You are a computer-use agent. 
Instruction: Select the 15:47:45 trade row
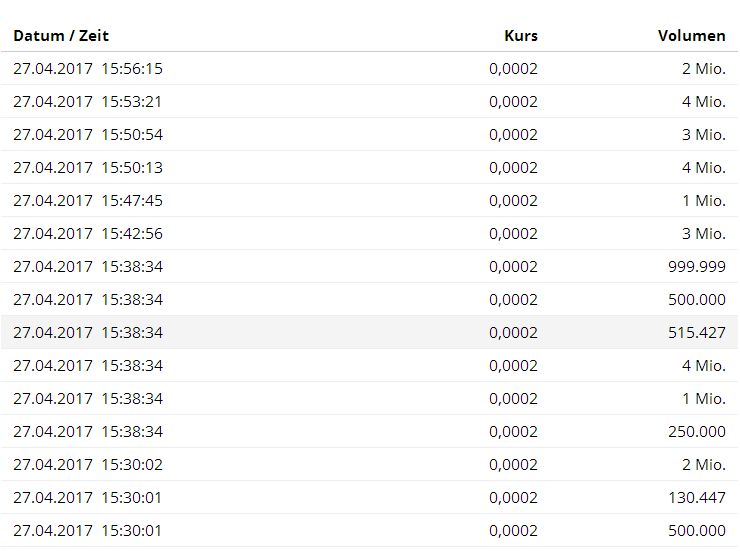pyautogui.click(x=88, y=201)
